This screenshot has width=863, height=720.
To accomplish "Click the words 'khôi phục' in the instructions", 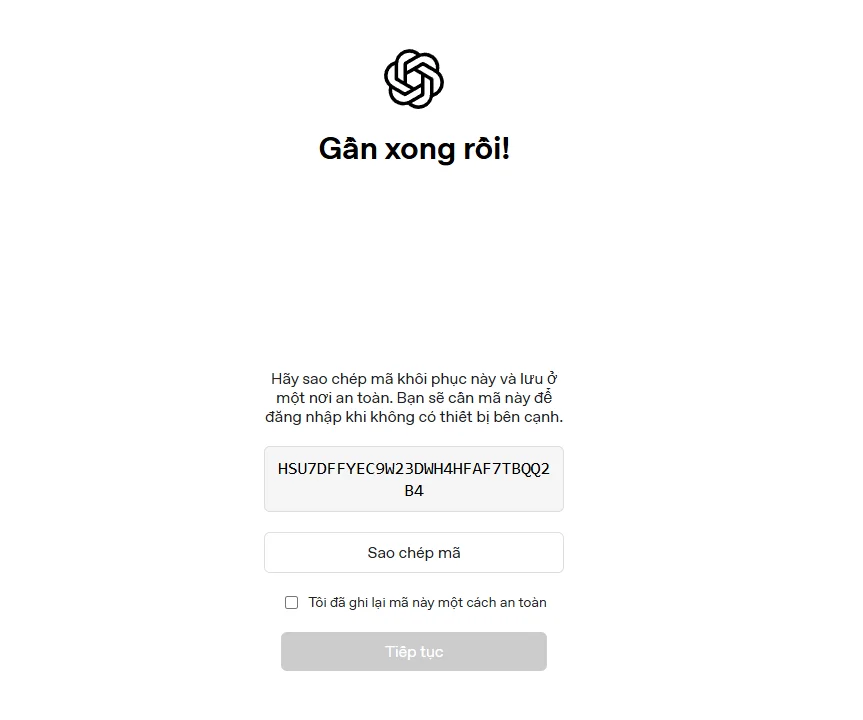I will click(439, 379).
